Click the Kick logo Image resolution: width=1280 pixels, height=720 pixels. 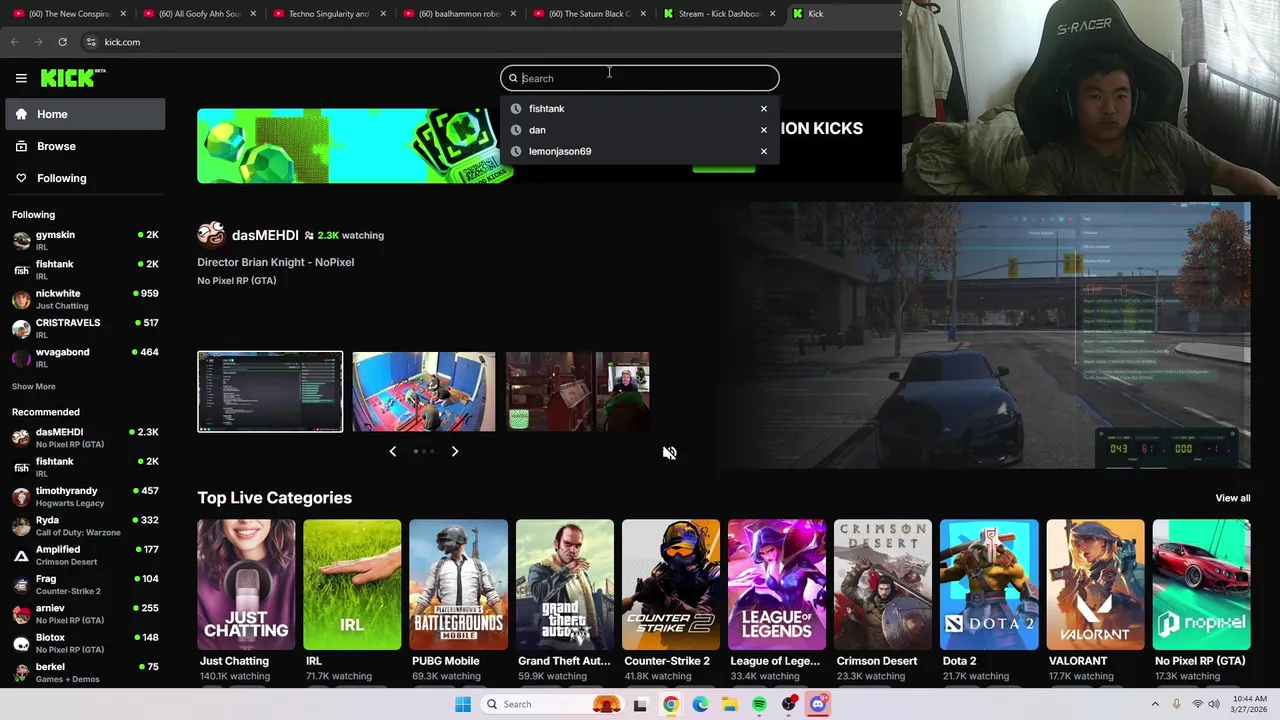(73, 78)
